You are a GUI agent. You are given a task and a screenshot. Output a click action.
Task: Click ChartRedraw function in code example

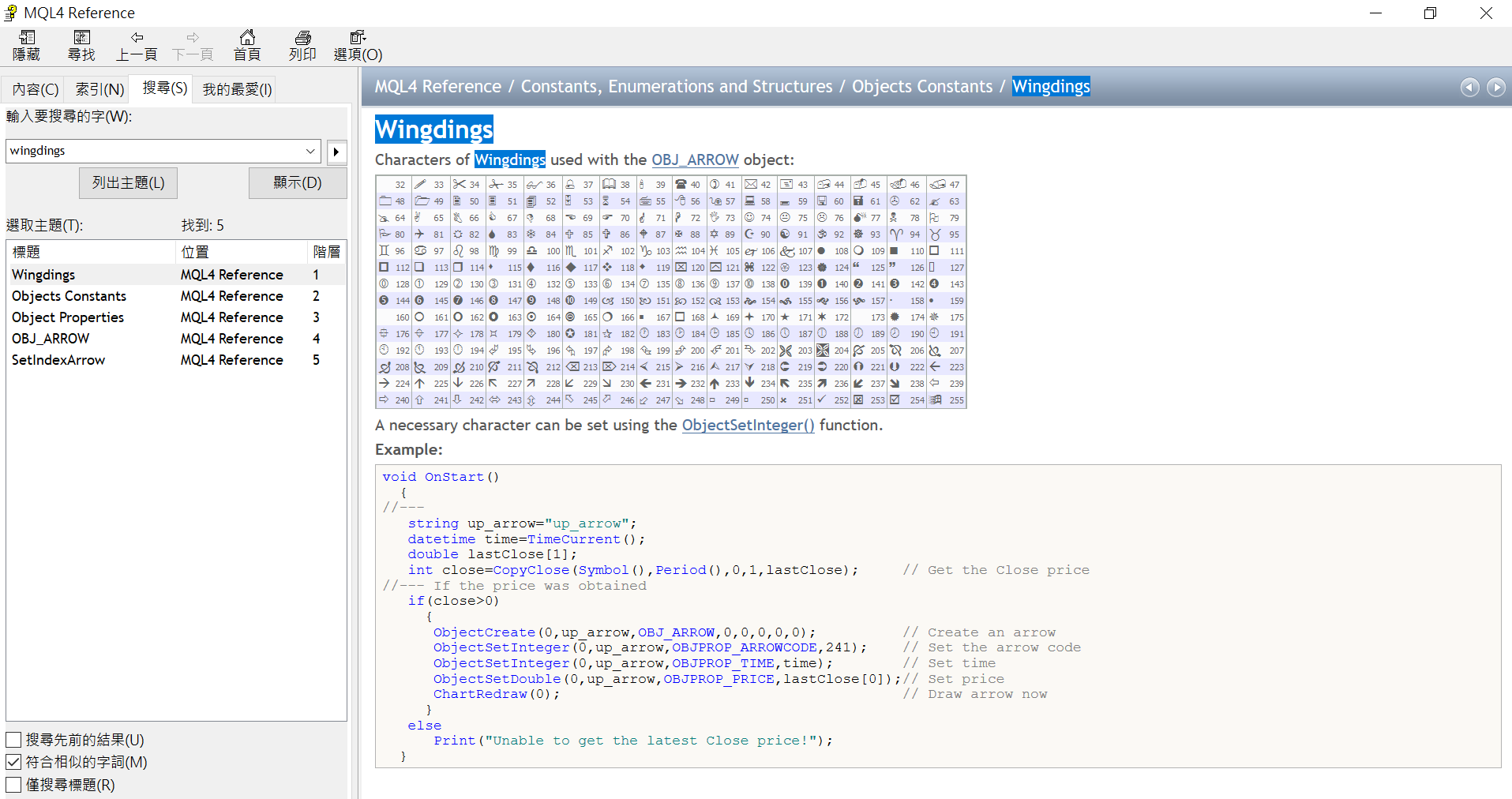[x=480, y=694]
